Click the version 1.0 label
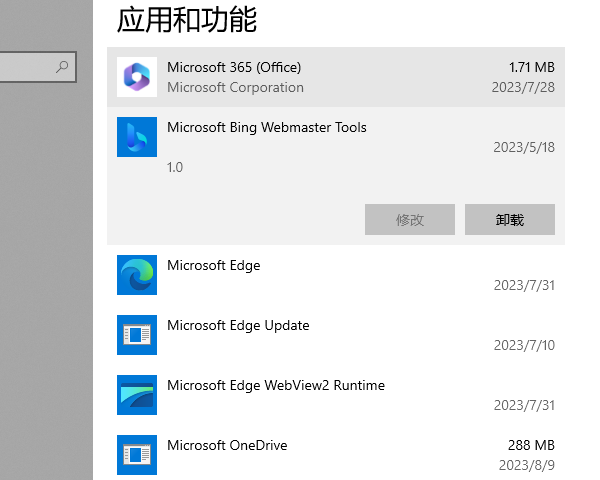The image size is (600, 480). pos(175,167)
